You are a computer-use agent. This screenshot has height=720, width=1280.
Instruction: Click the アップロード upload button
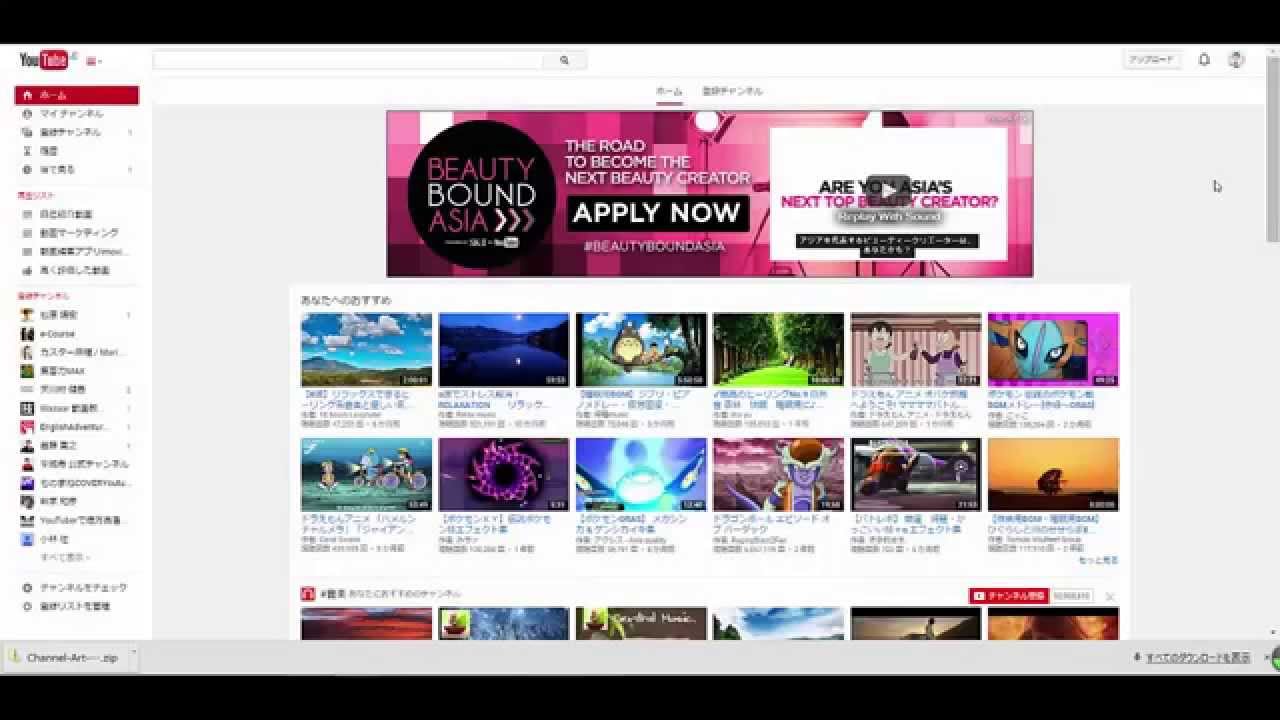coord(1152,60)
